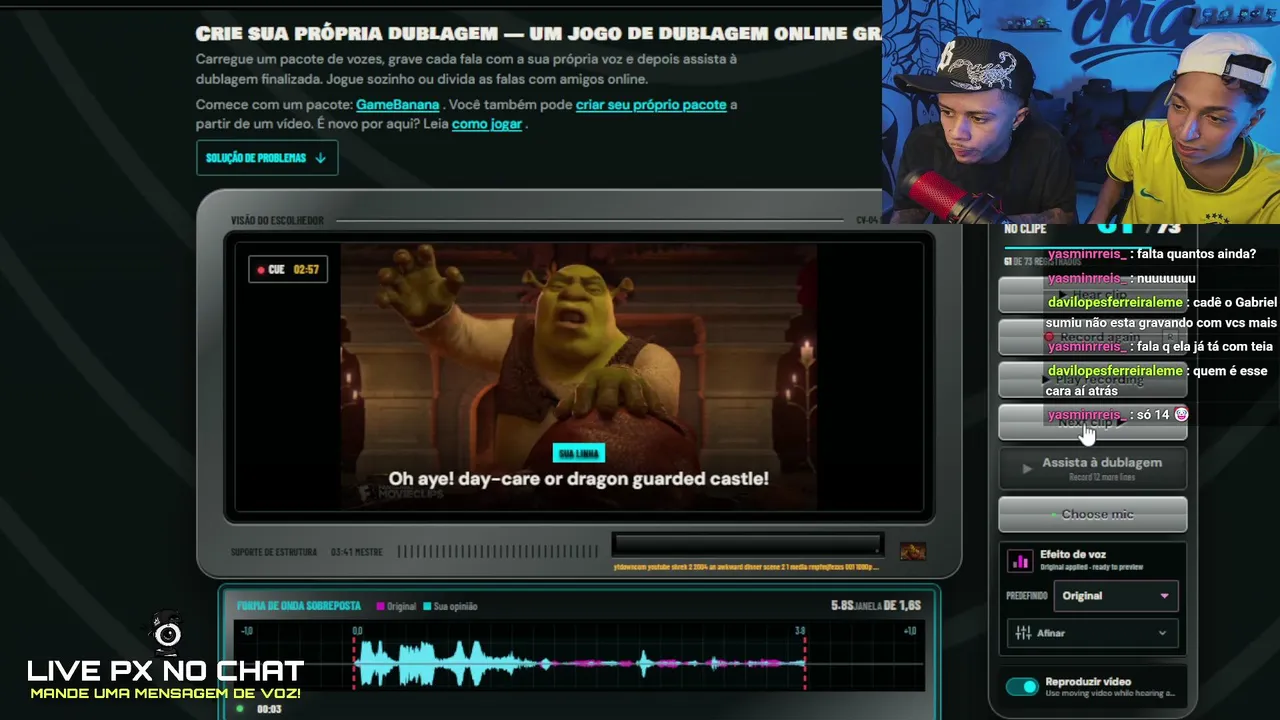The image size is (1280, 720).
Task: Expand the Afinar tuning section
Action: pyautogui.click(x=1092, y=633)
